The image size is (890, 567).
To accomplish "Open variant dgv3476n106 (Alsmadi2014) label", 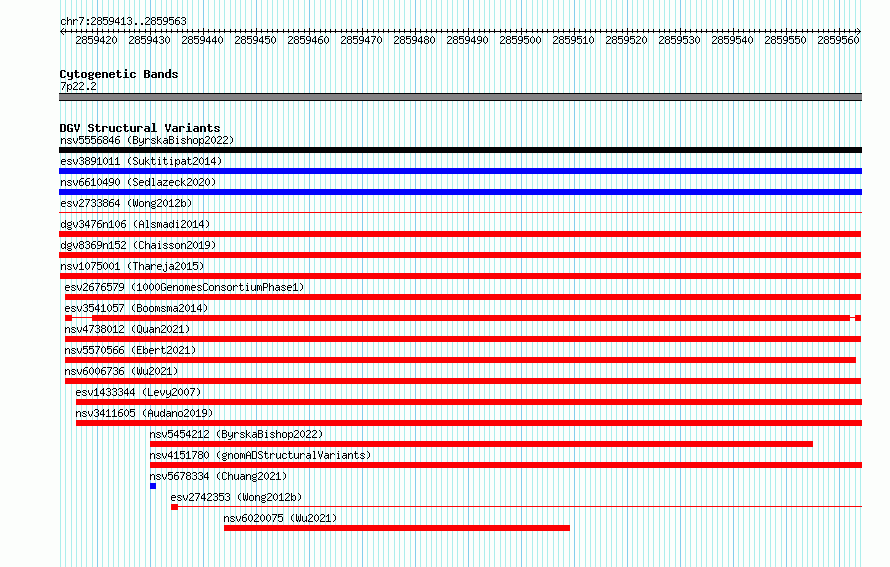I will tap(135, 224).
